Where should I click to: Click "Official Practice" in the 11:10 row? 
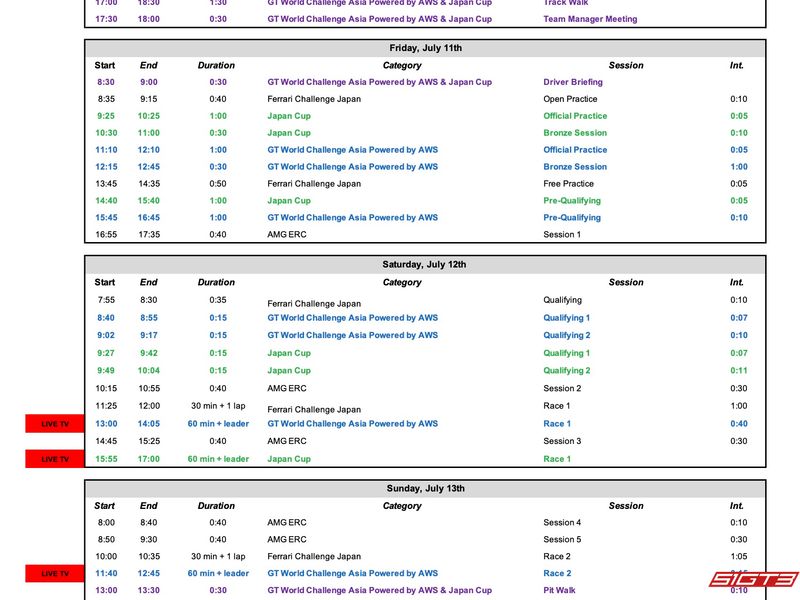[575, 149]
